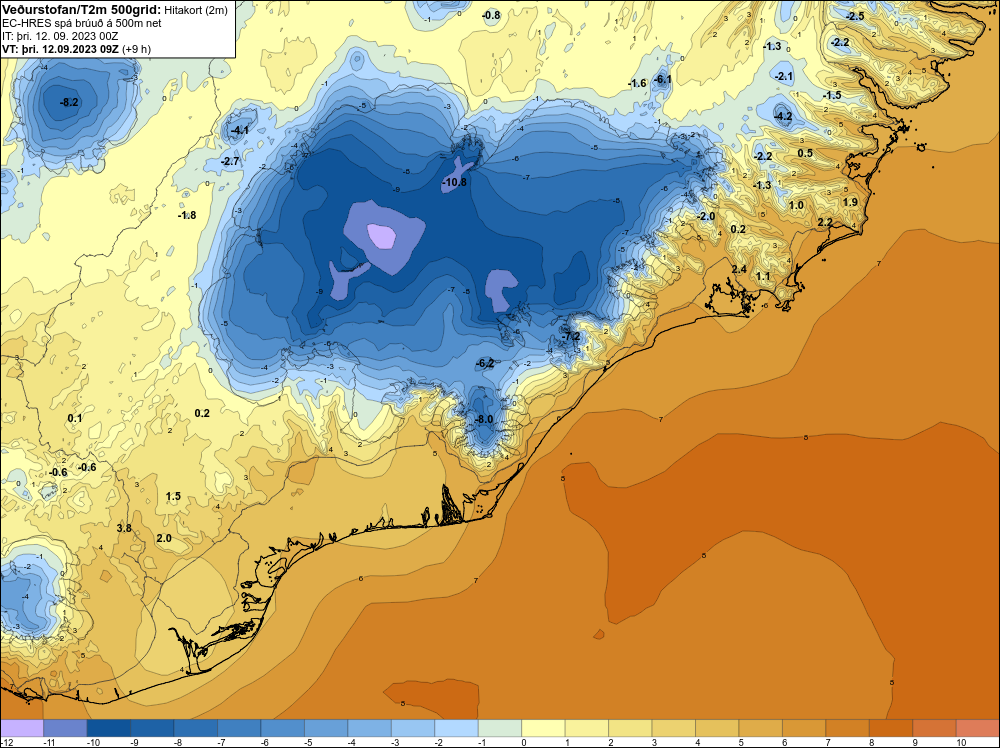1000x748 pixels.
Task: Click the -8.0 temperature label
Action: tap(485, 419)
